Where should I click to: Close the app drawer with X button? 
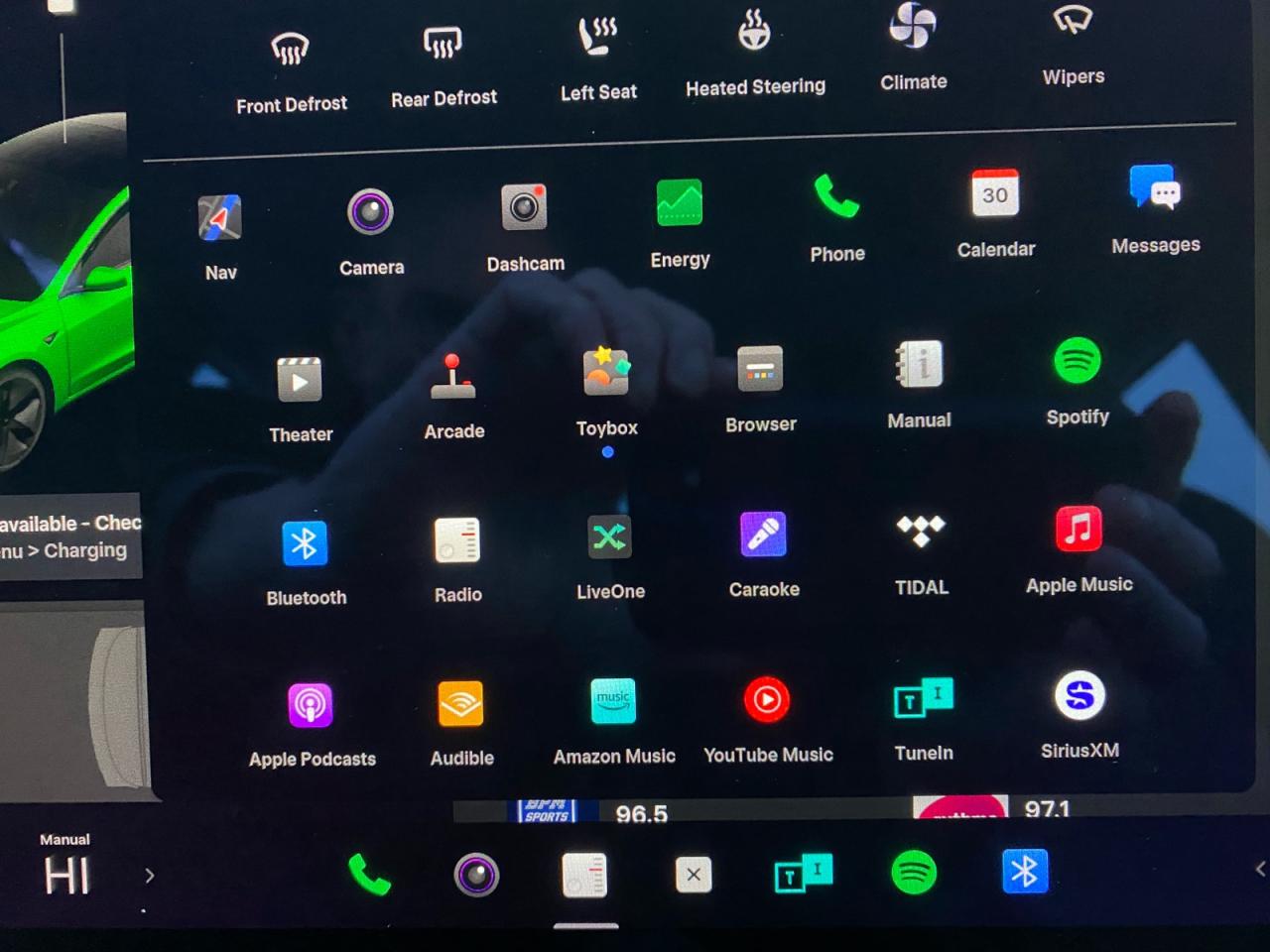pos(693,875)
